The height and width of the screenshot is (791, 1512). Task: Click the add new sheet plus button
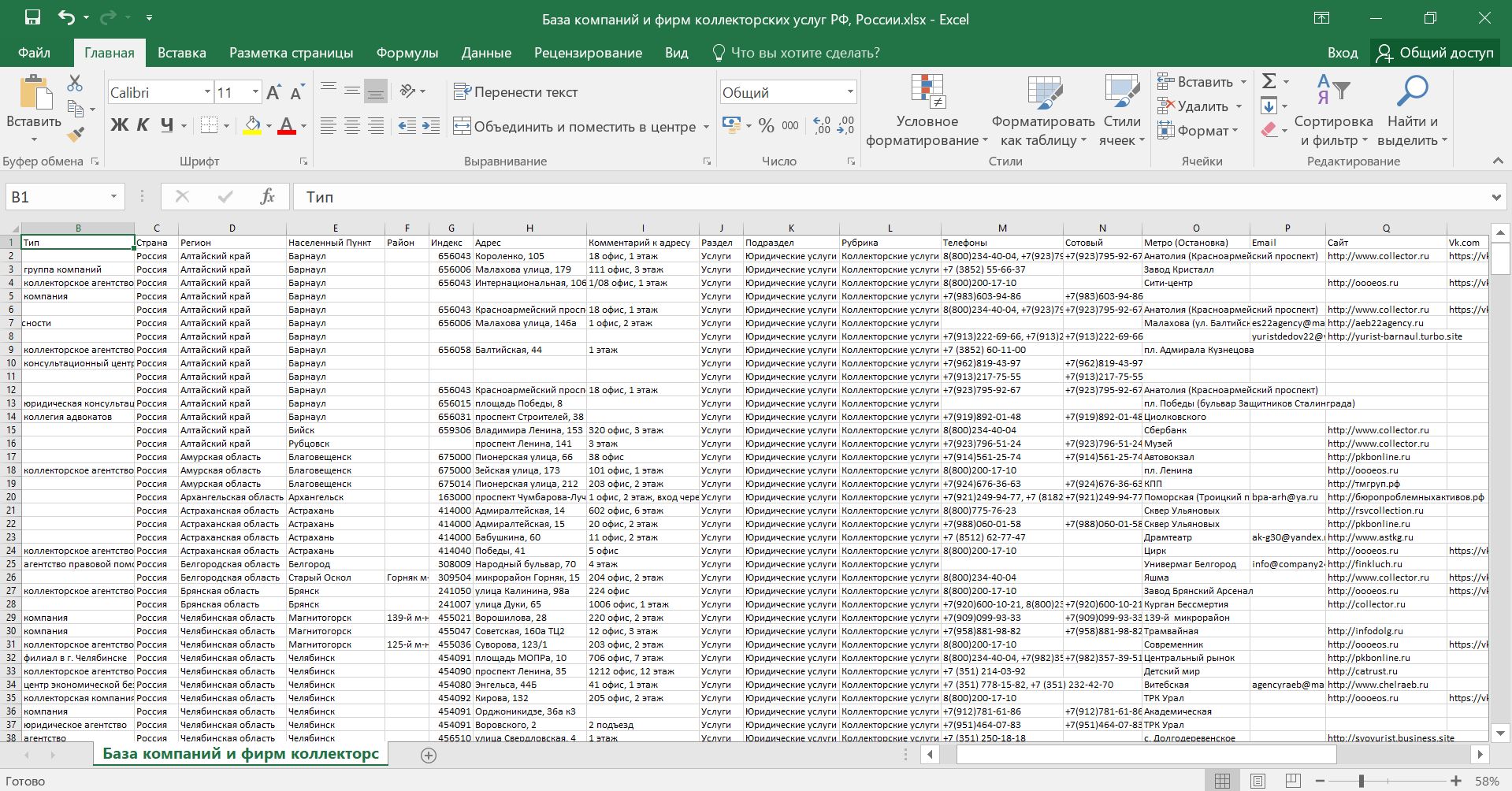[429, 756]
